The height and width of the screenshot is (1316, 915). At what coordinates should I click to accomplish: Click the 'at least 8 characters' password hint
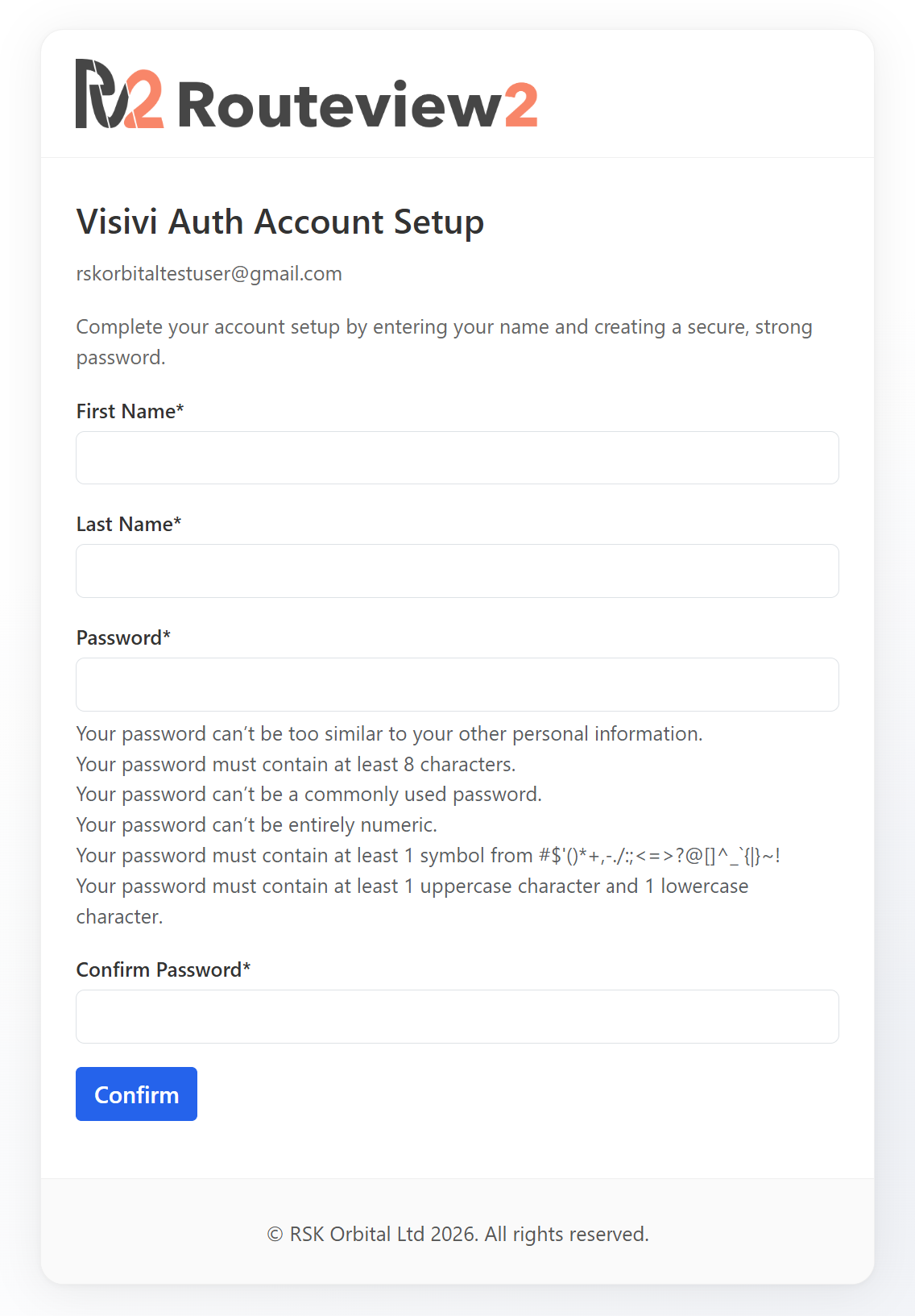click(296, 764)
